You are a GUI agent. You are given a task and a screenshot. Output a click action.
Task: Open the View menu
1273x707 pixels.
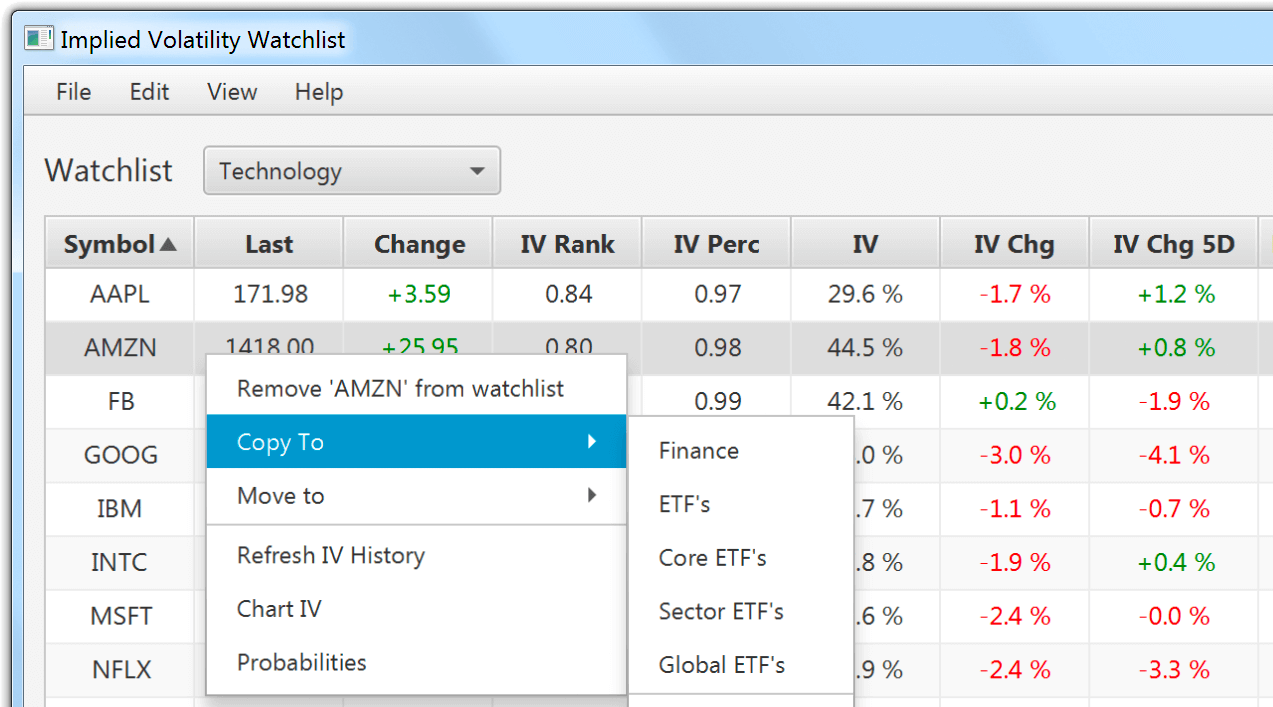[231, 91]
